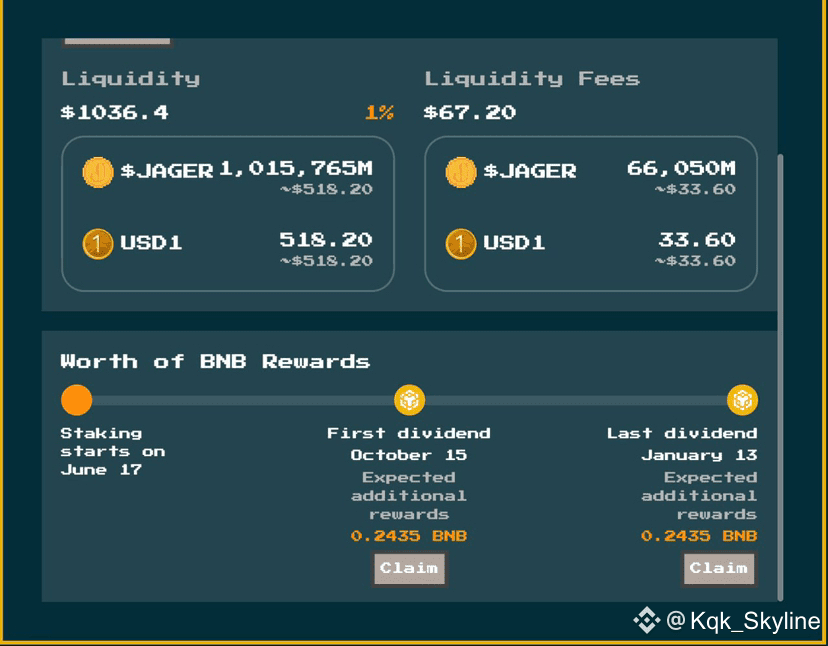Click the partially visible button above Liquidity
Screen dimensions: 828x646
pyautogui.click(x=117, y=41)
